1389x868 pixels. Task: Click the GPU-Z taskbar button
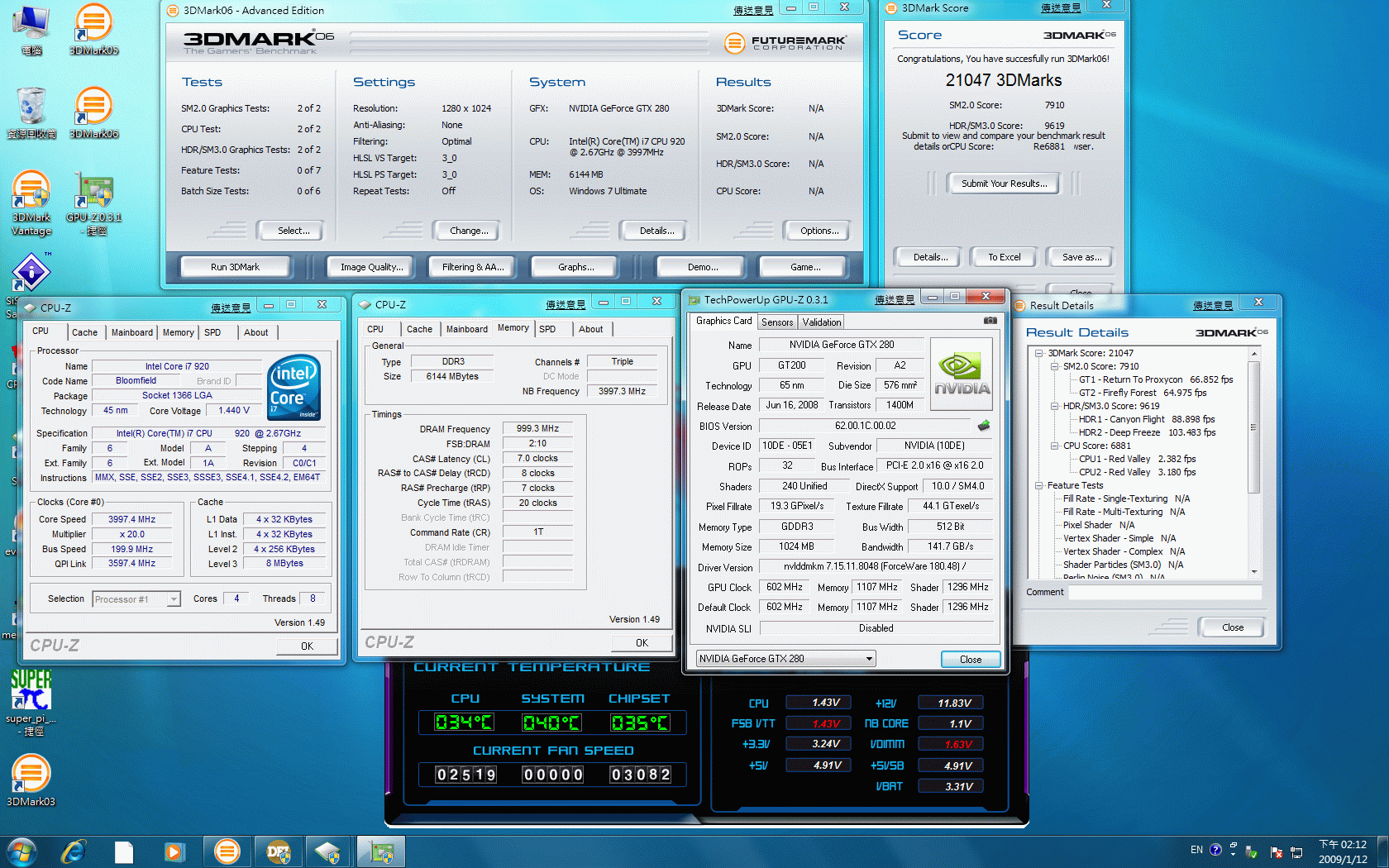click(381, 851)
